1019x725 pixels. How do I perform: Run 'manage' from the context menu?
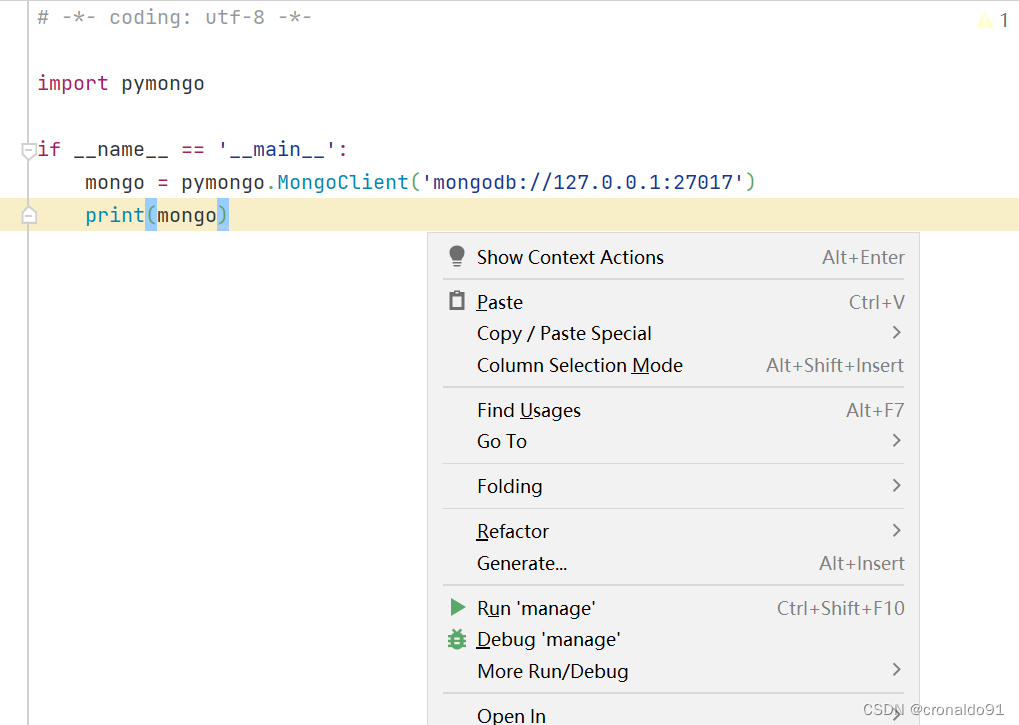coord(673,608)
